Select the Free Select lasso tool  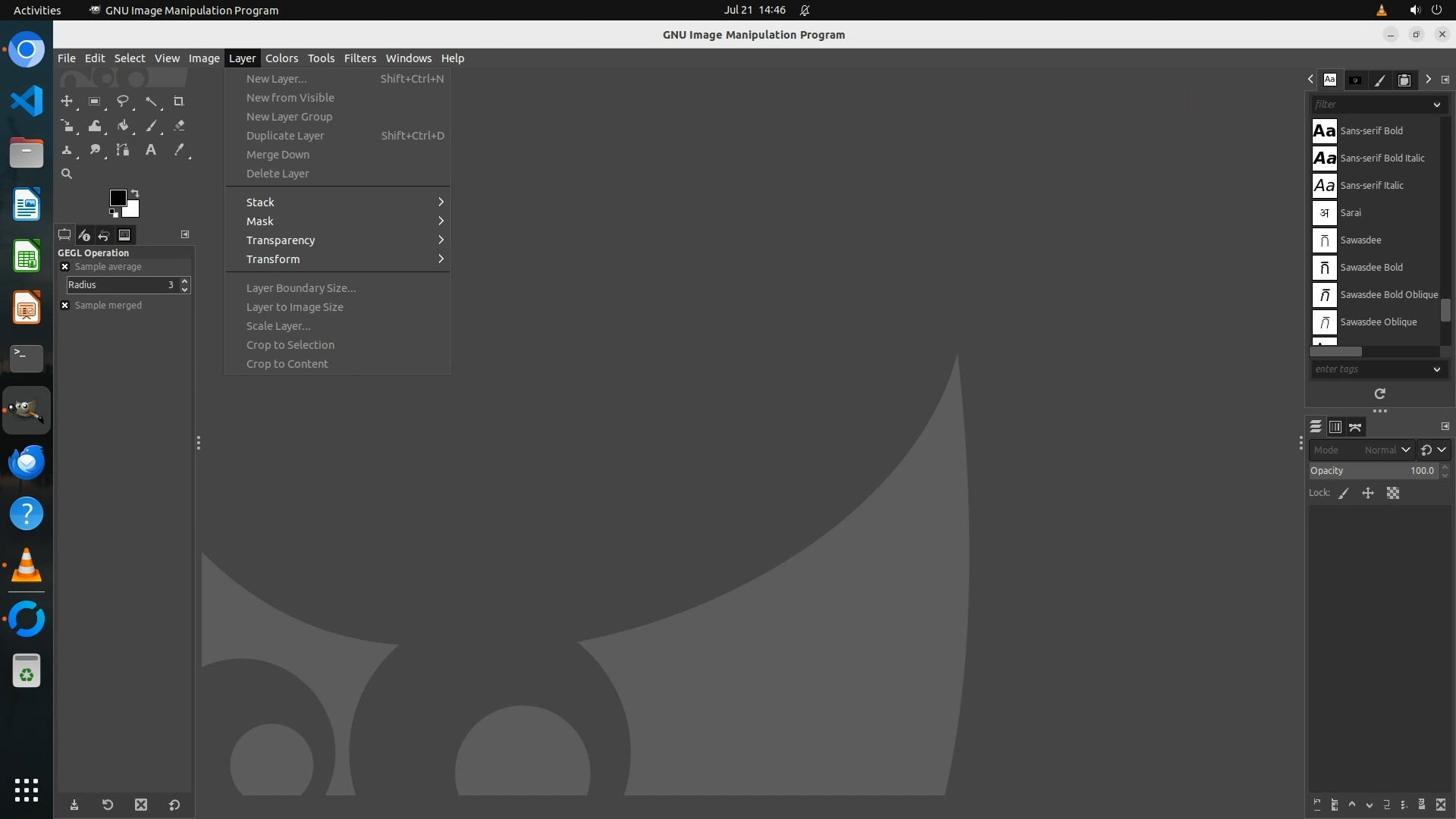(122, 101)
